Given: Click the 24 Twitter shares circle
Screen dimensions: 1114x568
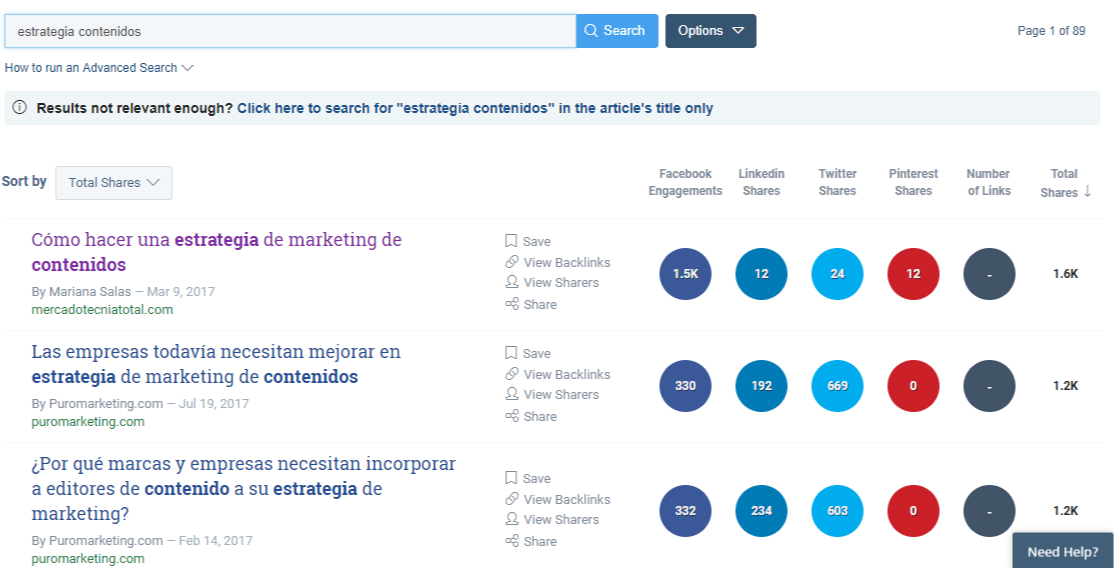Looking at the screenshot, I should pos(837,274).
